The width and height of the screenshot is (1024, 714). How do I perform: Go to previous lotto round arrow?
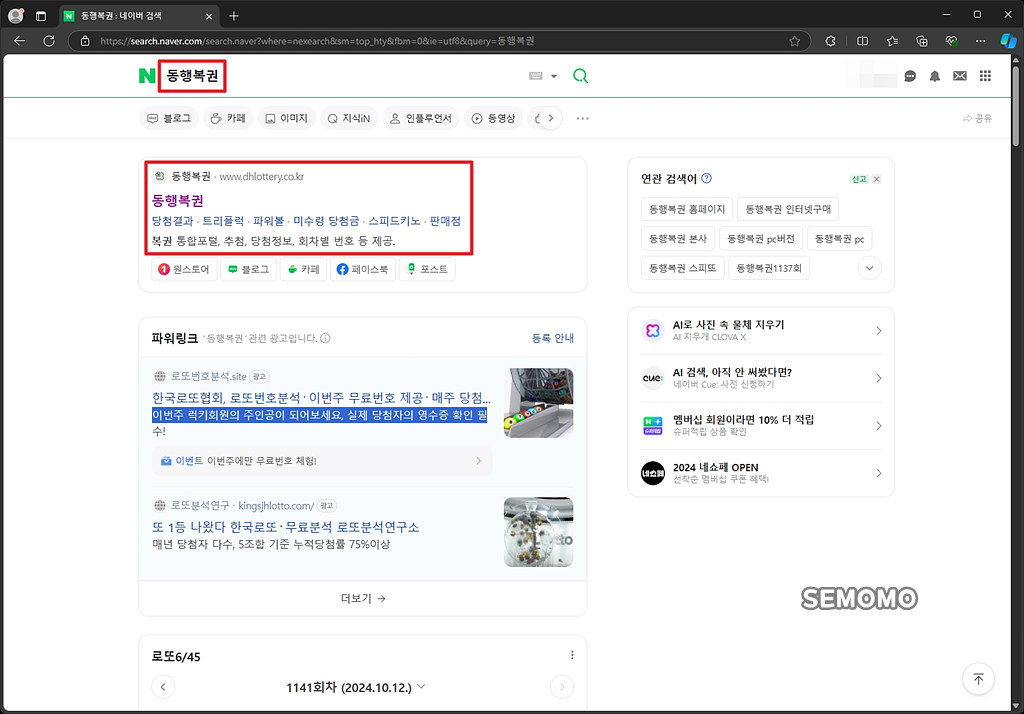pyautogui.click(x=163, y=687)
